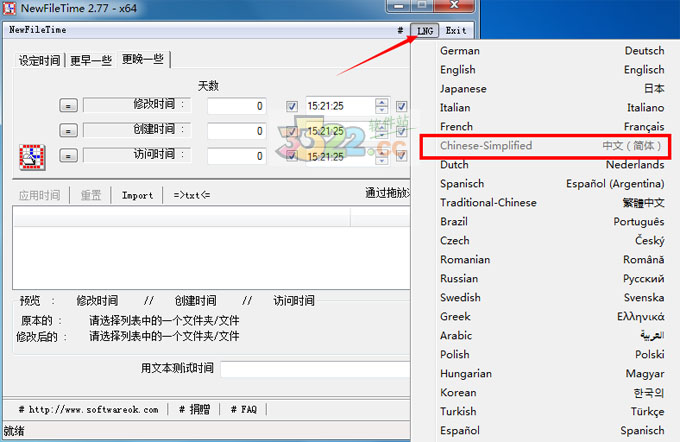Click the red dotted drag-and-drop target icon
This screenshot has height=442, width=680.
coord(32,157)
